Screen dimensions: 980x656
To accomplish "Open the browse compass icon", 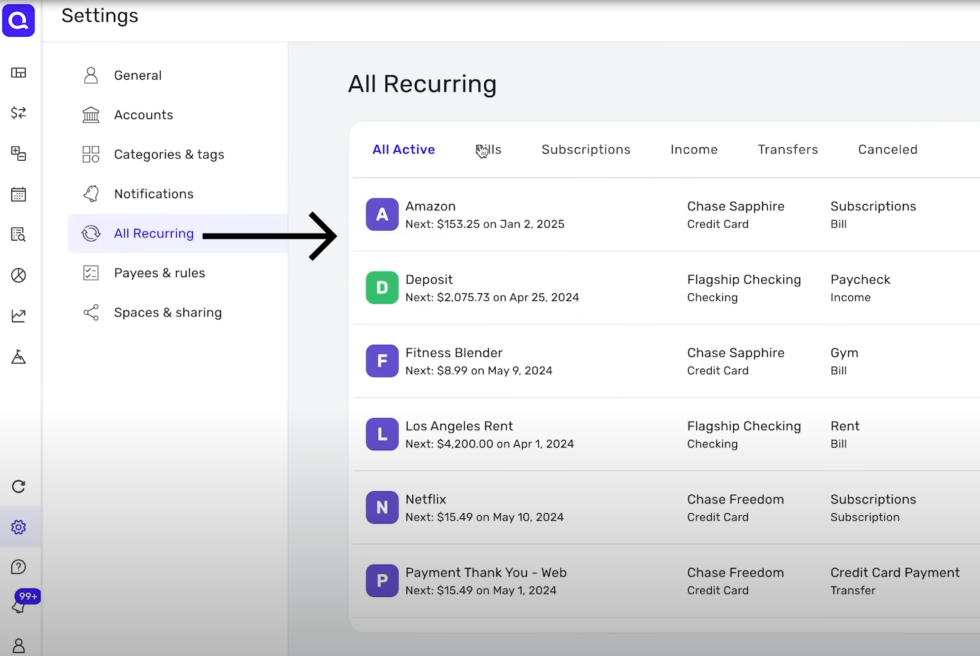I will 19,275.
